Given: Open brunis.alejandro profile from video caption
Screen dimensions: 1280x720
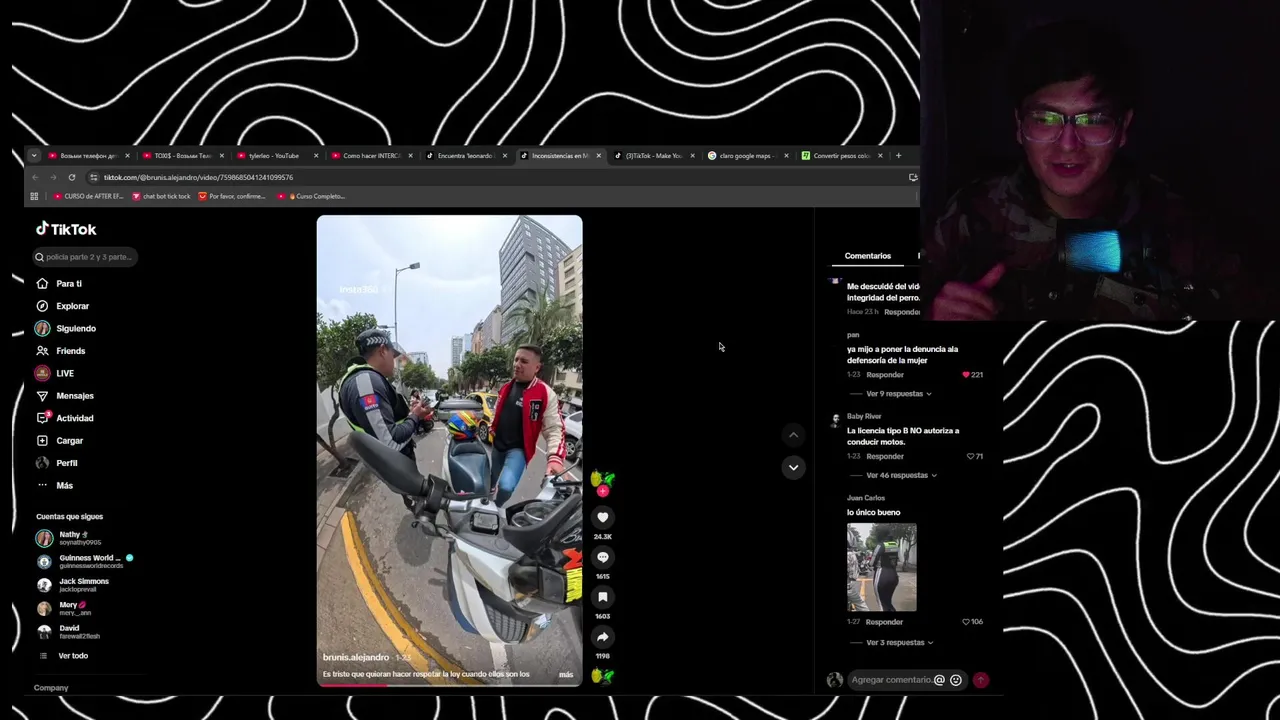Looking at the screenshot, I should pos(356,657).
